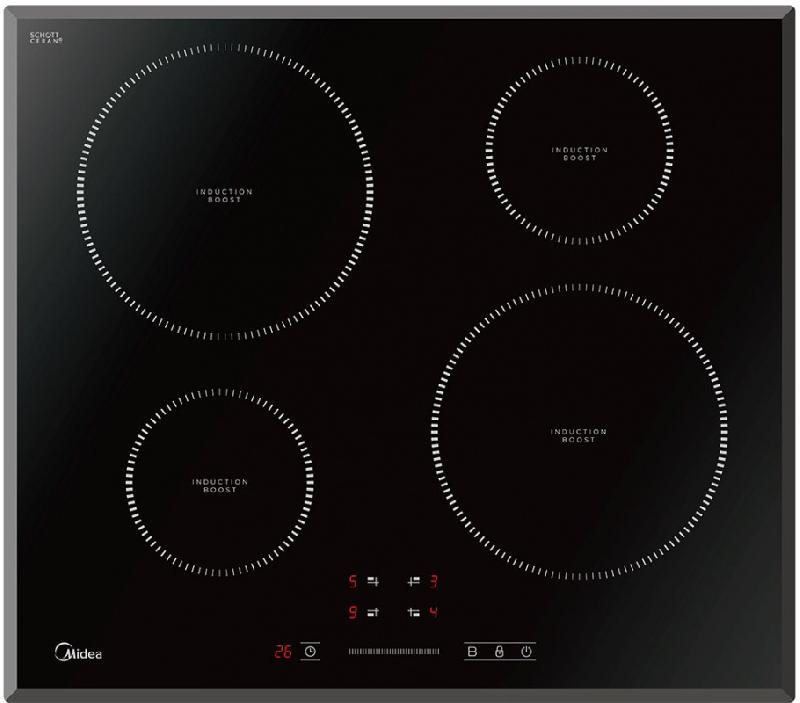
Task: Tap the power on/off icon
Action: 526,651
